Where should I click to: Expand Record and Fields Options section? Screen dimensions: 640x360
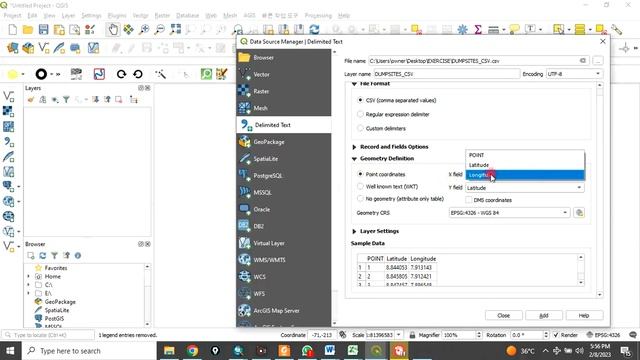[354, 147]
